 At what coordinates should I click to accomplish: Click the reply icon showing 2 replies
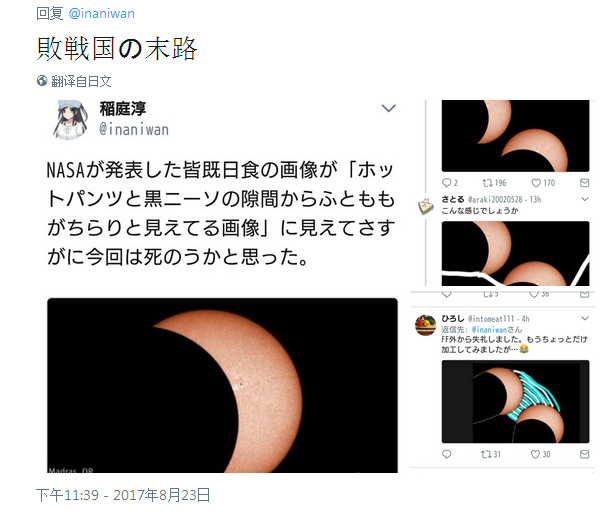pyautogui.click(x=447, y=183)
